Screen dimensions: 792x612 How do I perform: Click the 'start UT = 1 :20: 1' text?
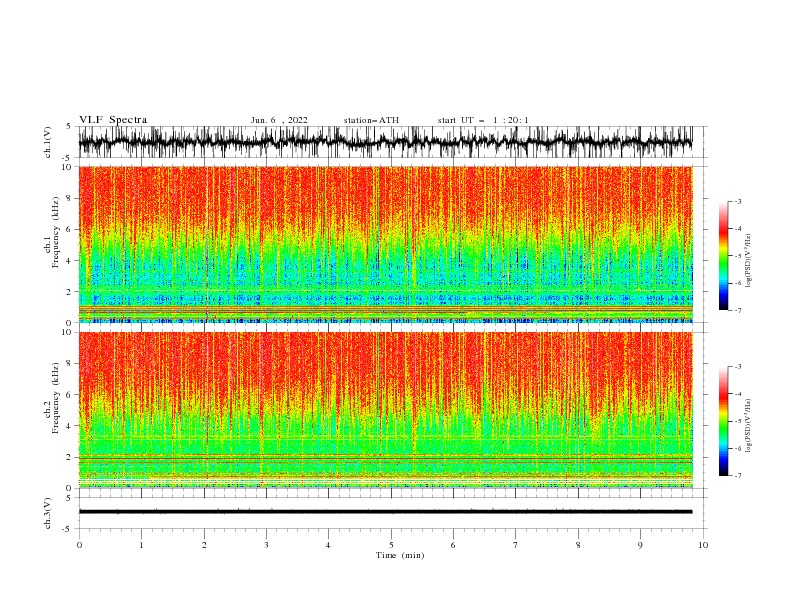coord(483,120)
